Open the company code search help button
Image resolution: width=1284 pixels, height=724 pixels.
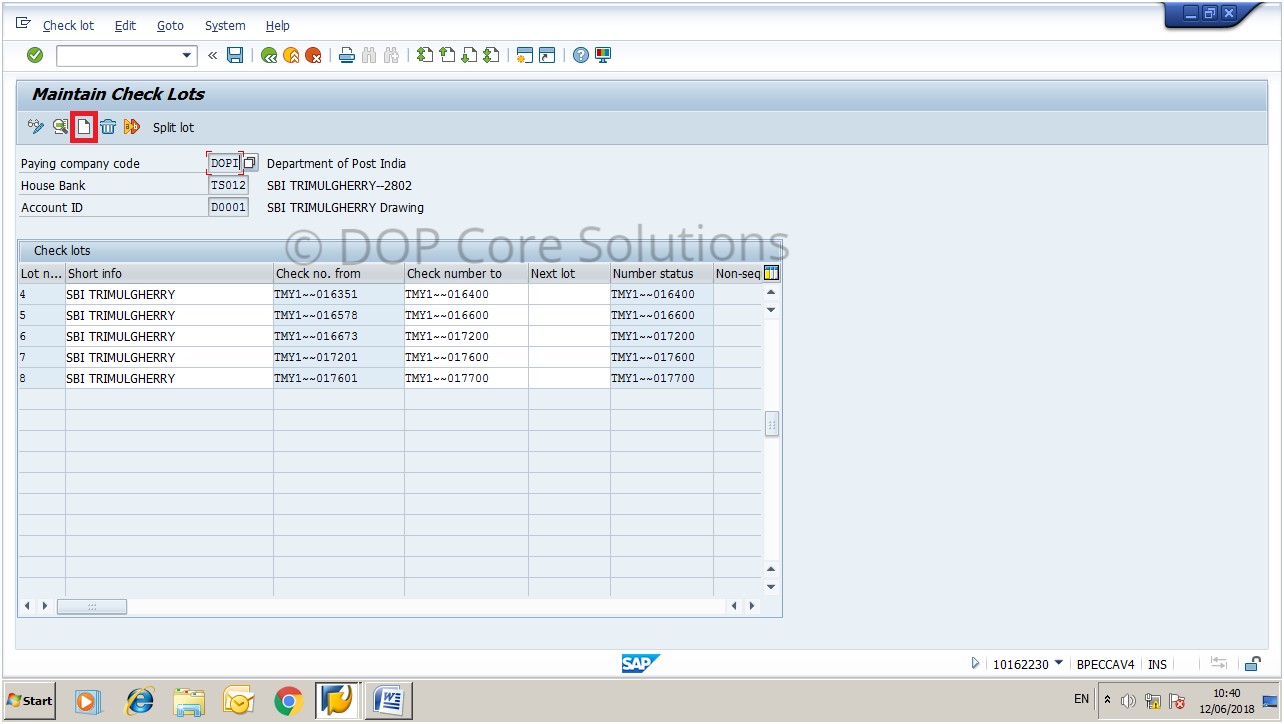pos(250,163)
